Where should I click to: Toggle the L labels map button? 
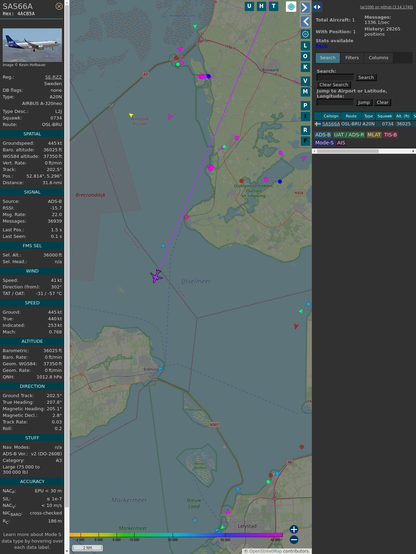coord(305,46)
